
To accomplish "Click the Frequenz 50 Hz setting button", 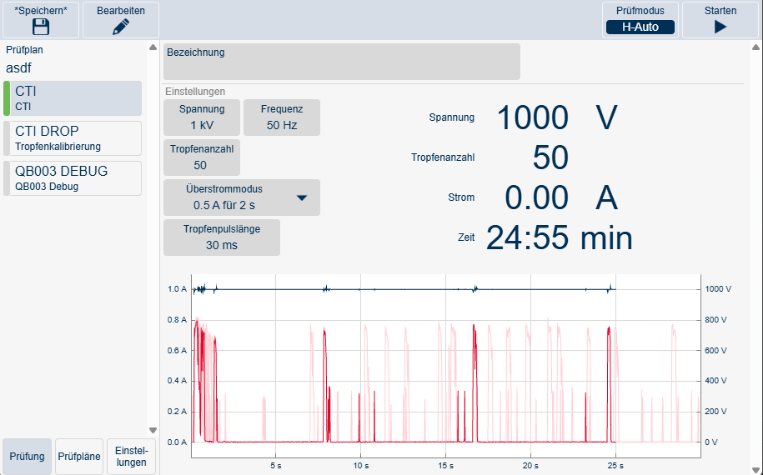I will pyautogui.click(x=282, y=117).
